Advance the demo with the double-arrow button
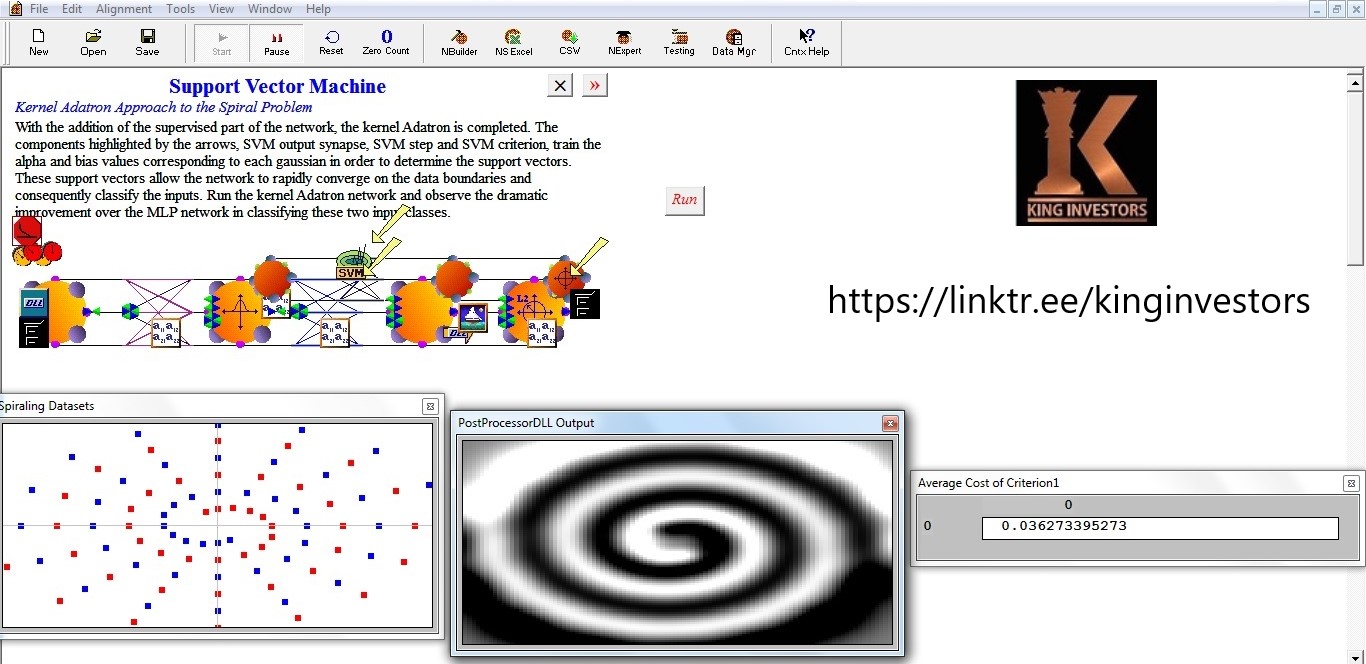Viewport: 1366px width, 664px height. pyautogui.click(x=594, y=85)
